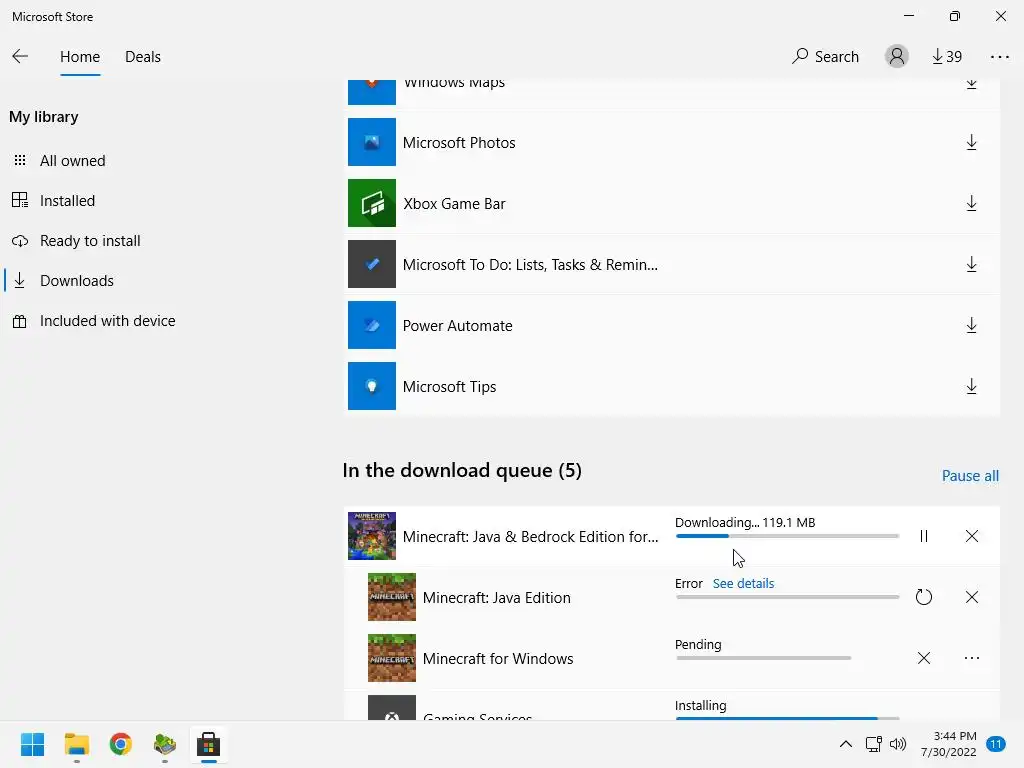This screenshot has width=1024, height=768.
Task: Open File Explorer from the taskbar
Action: pos(76,744)
